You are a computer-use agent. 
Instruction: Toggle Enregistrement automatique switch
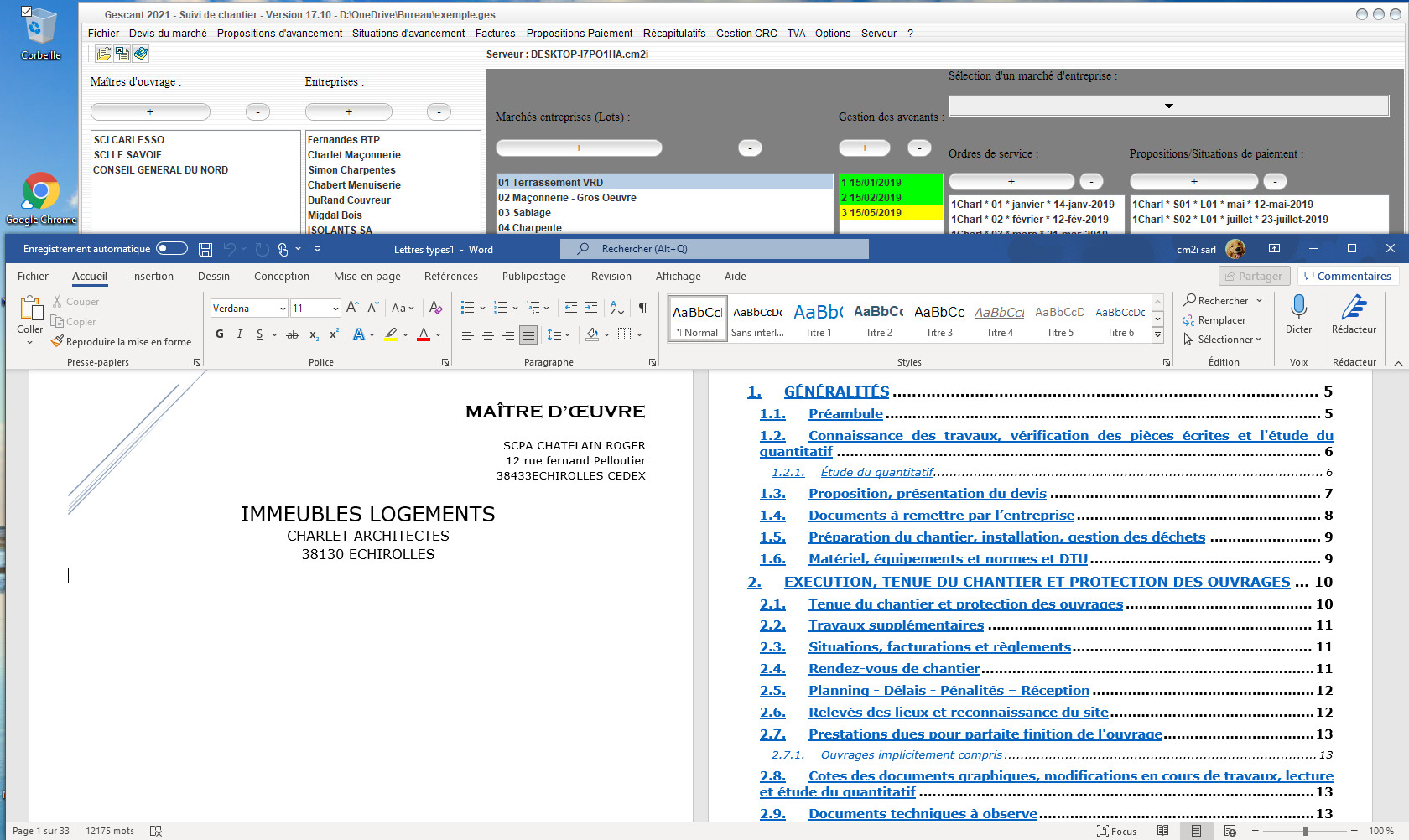(172, 249)
